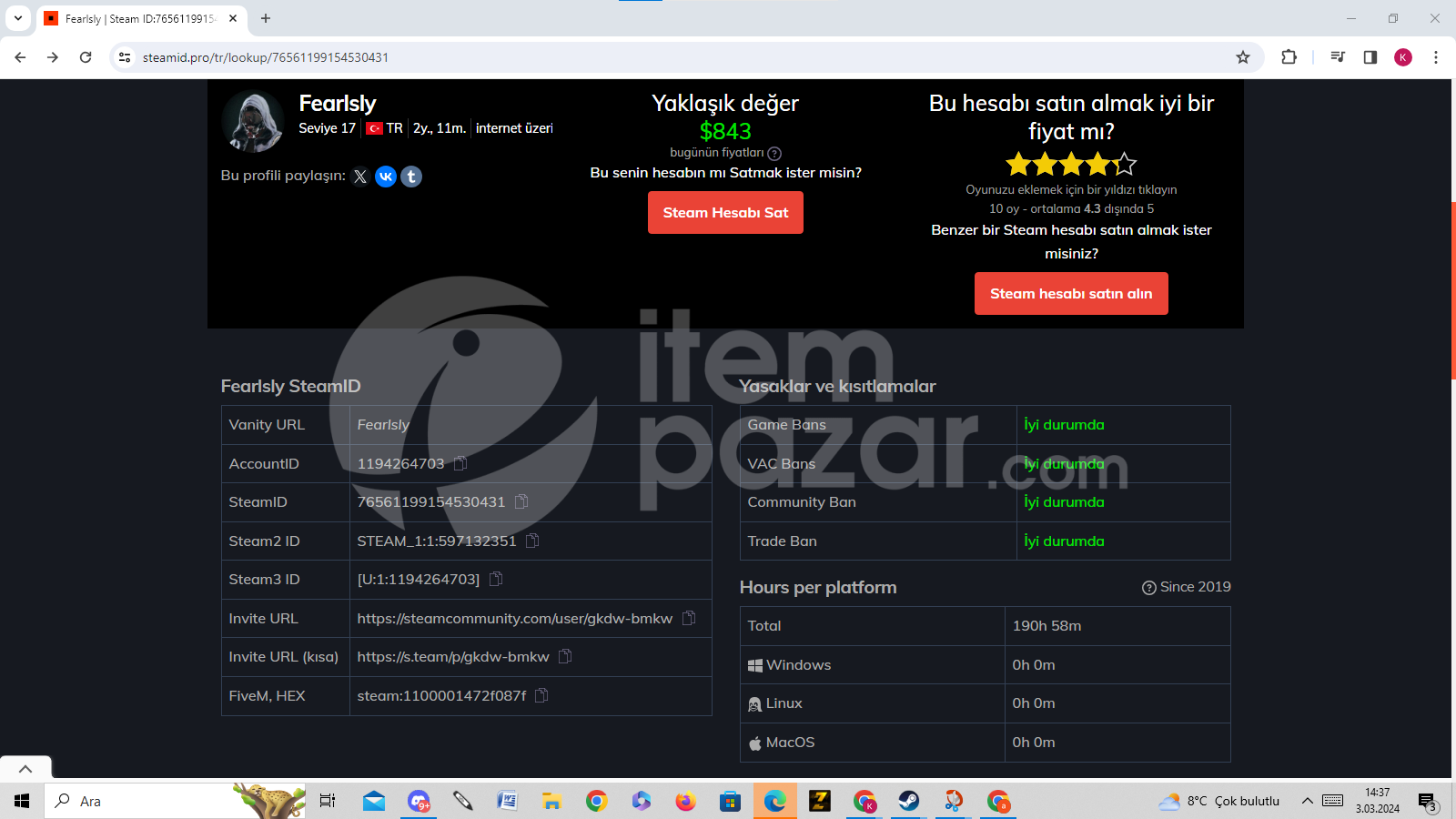Share the profile on X (Twitter)

click(x=360, y=177)
